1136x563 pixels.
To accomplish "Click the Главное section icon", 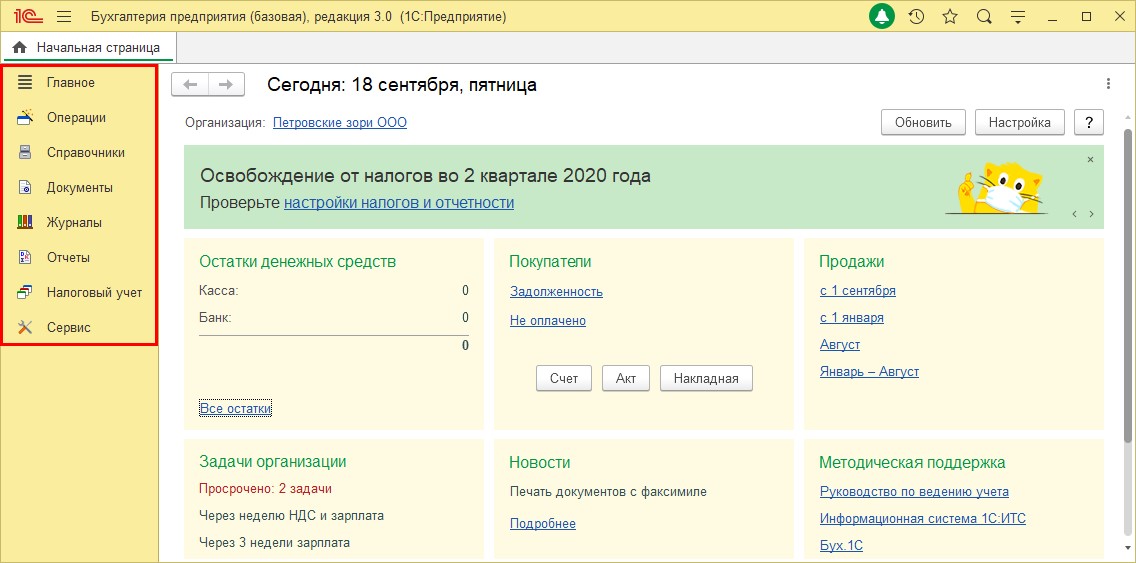I will click(x=25, y=82).
